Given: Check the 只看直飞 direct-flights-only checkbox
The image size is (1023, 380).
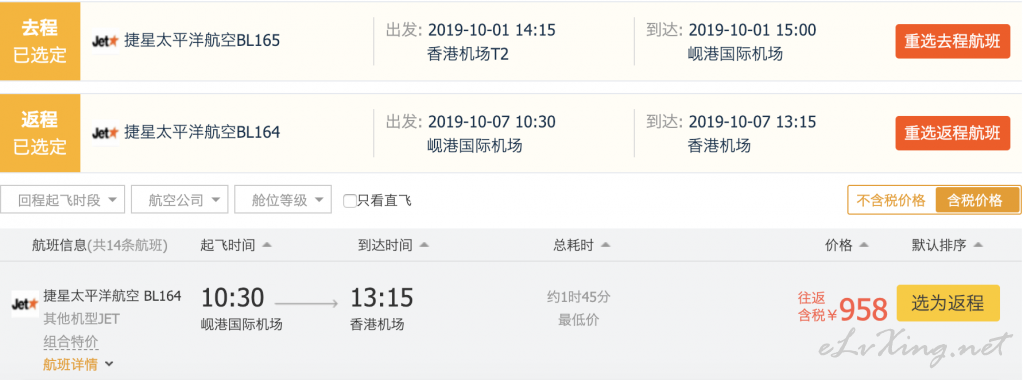Looking at the screenshot, I should 350,201.
